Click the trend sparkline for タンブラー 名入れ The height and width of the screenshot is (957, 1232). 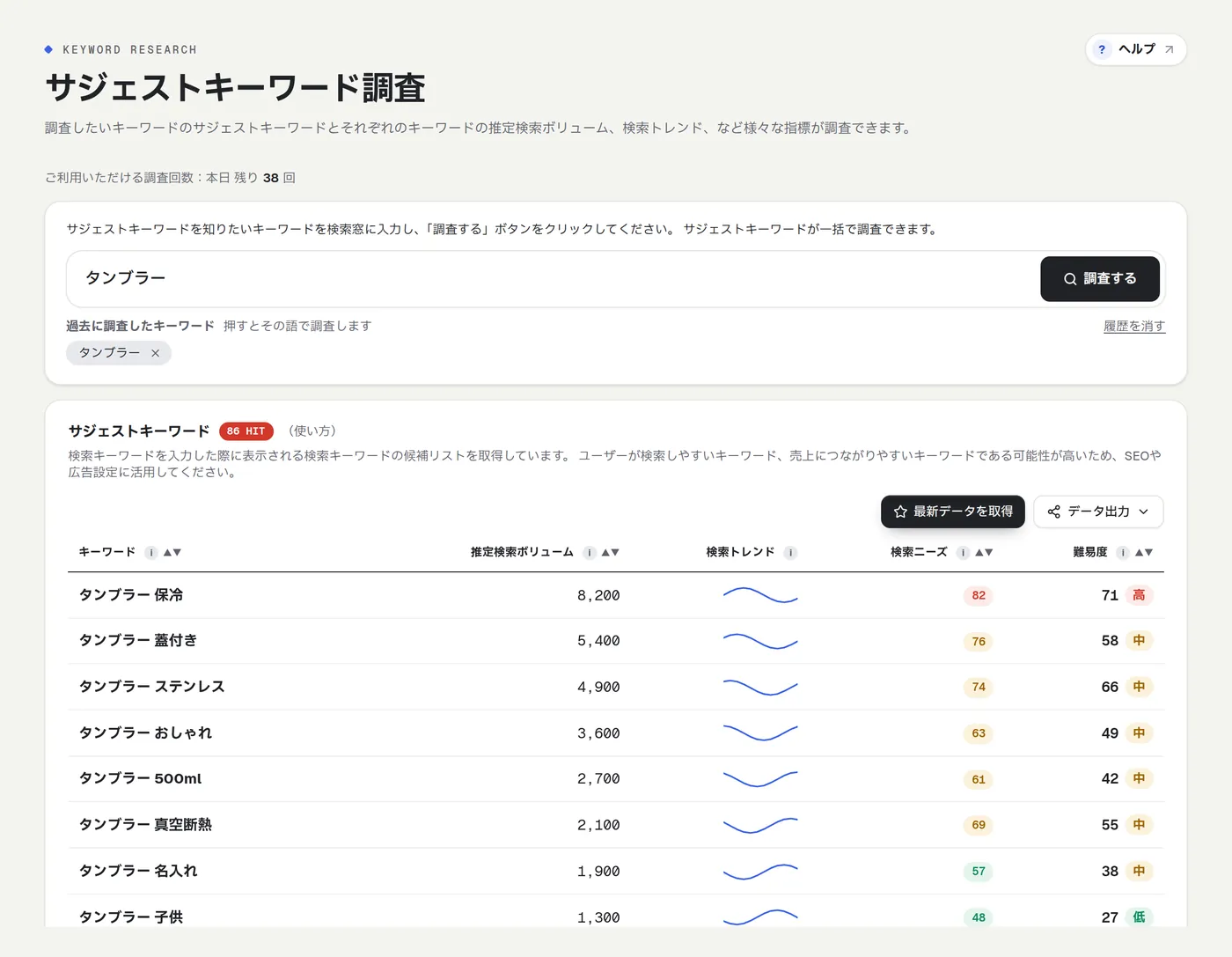pos(760,872)
